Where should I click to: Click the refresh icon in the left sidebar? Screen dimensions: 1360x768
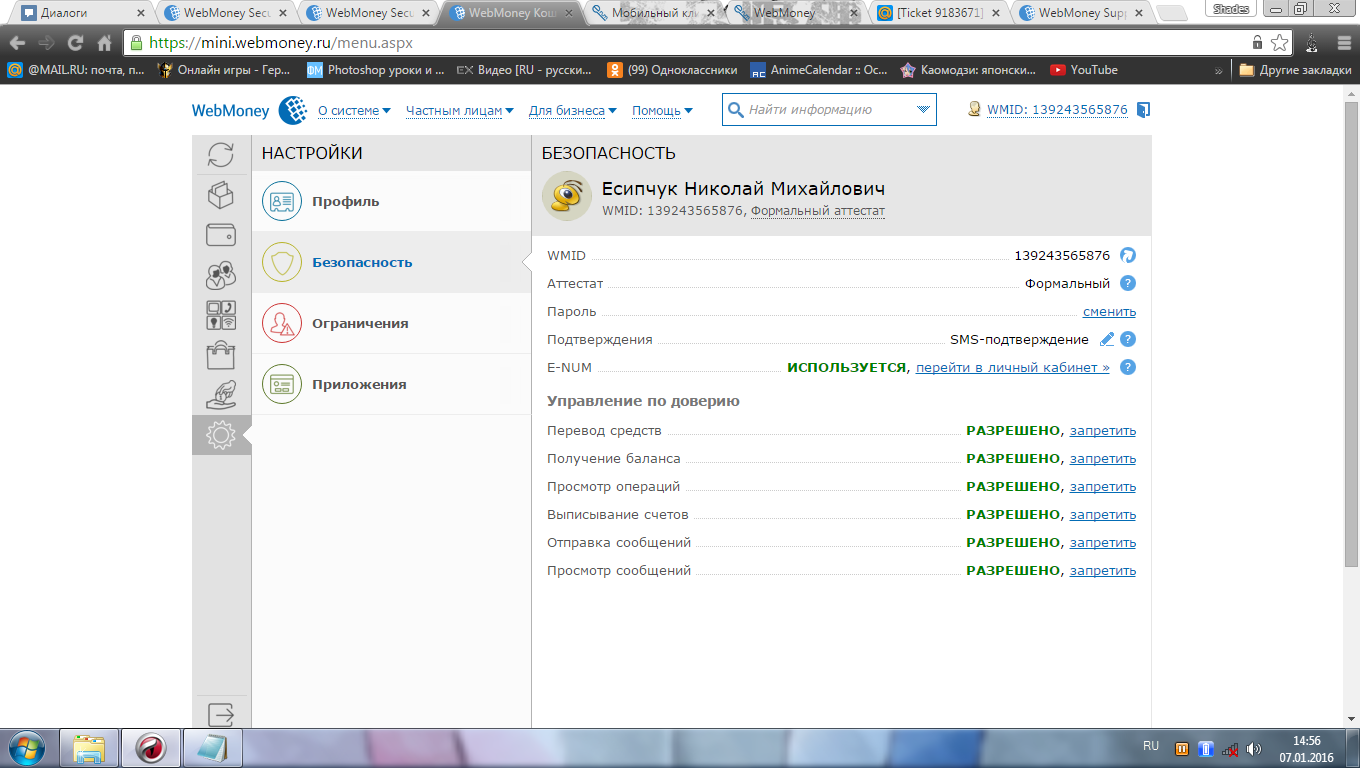coord(221,155)
